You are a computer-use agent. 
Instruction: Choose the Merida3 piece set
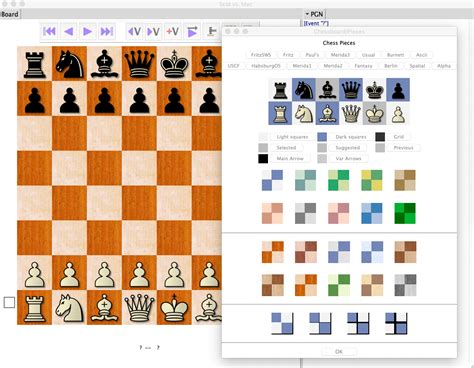point(340,55)
